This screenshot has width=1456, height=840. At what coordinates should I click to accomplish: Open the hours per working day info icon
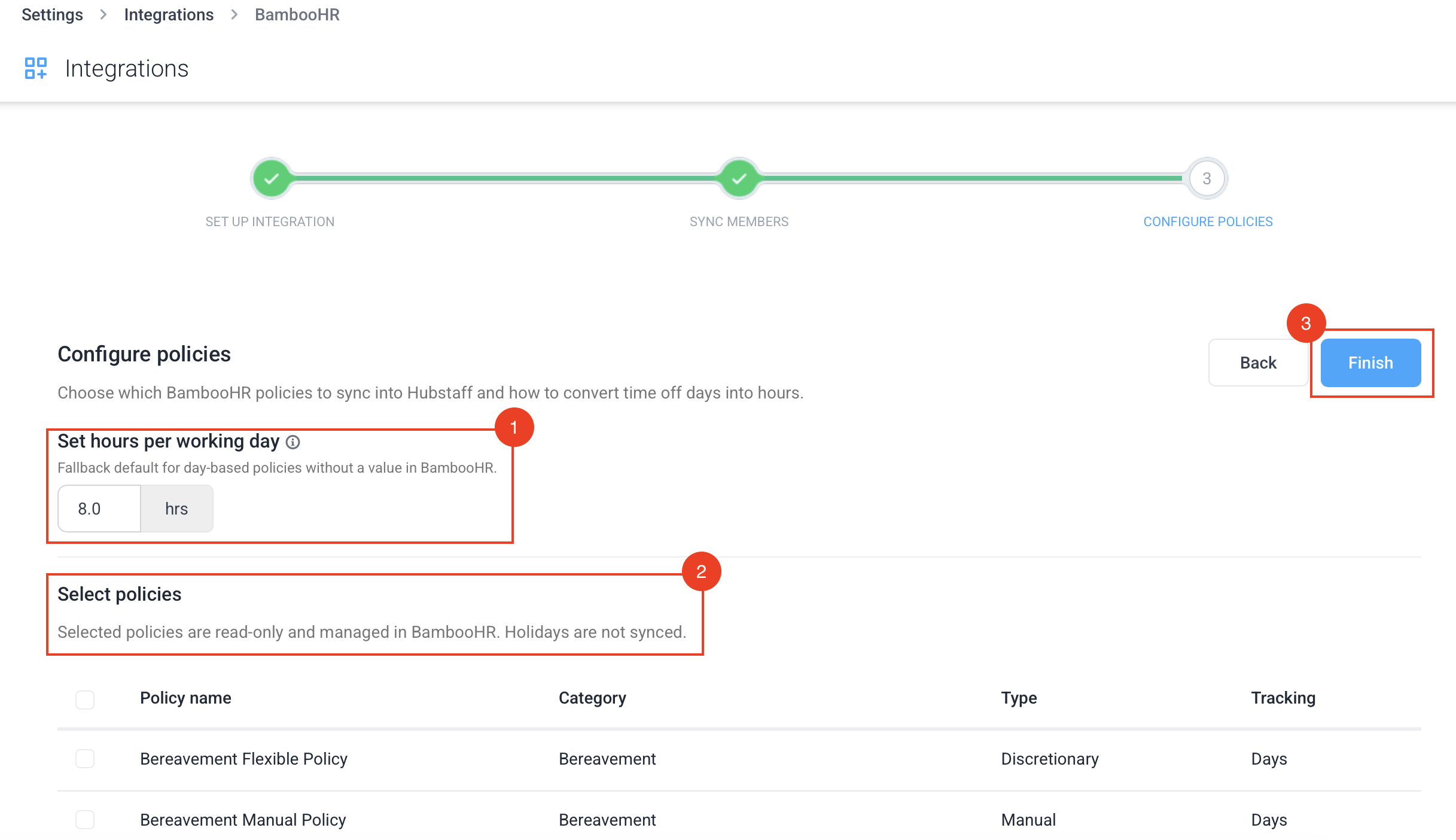point(293,442)
